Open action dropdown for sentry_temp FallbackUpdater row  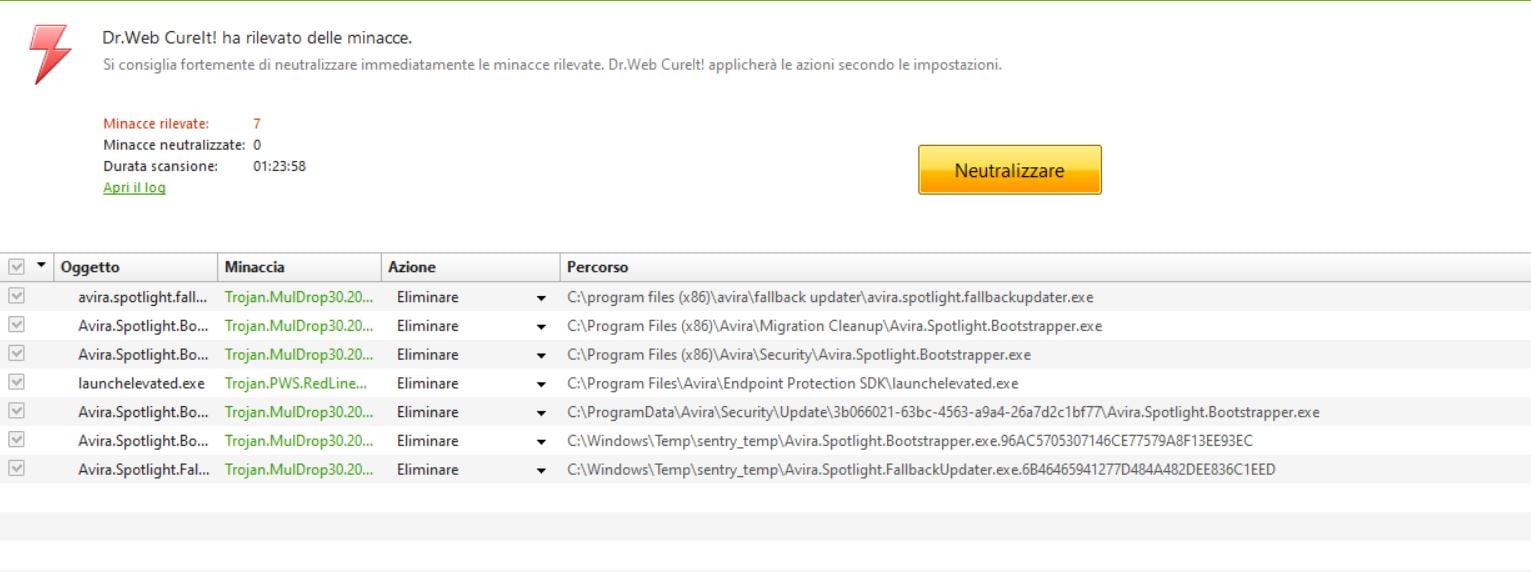541,470
